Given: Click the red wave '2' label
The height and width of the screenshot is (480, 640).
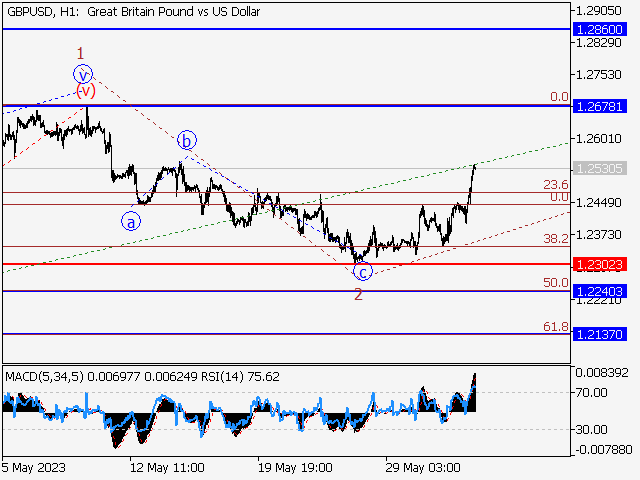Looking at the screenshot, I should 358,294.
